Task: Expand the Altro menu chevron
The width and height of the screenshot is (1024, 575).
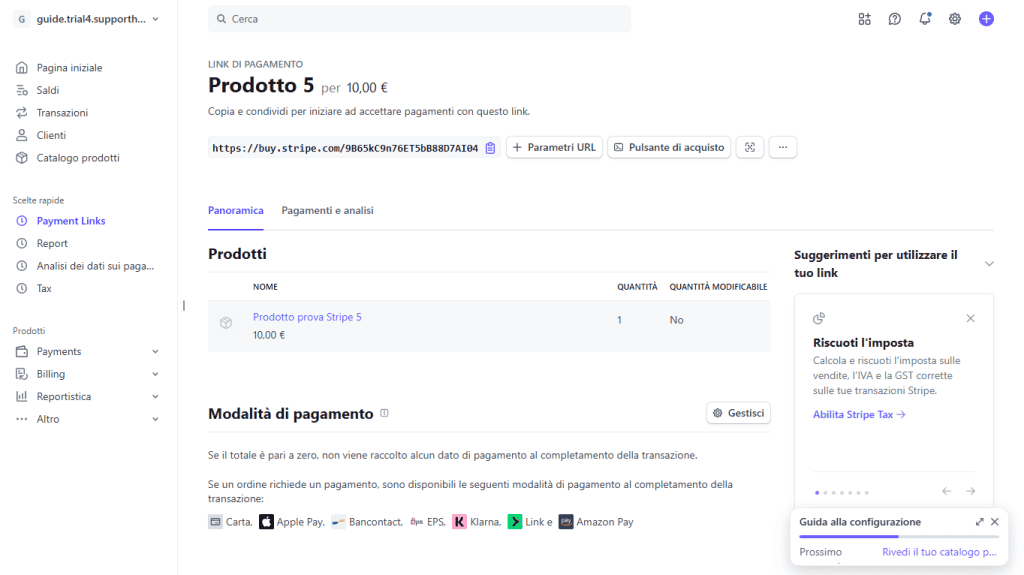Action: (155, 419)
